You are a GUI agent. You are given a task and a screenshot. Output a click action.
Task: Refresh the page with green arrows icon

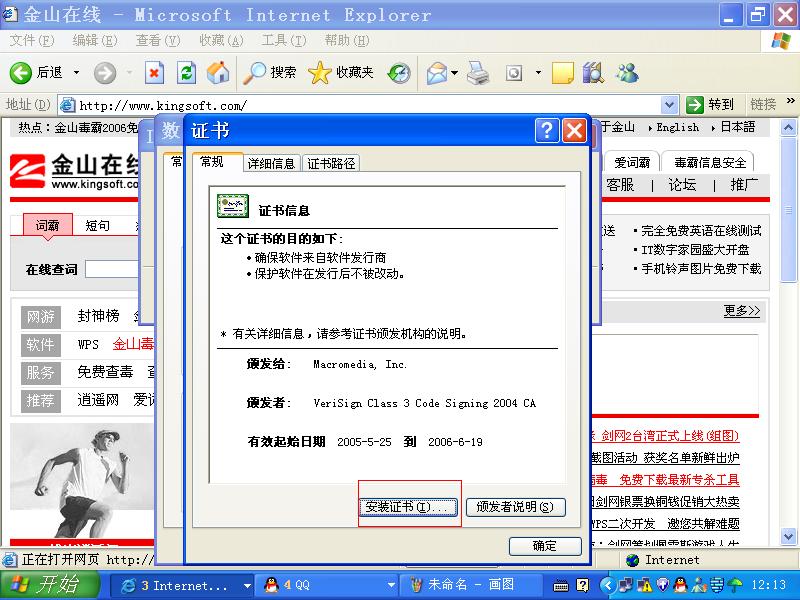click(x=186, y=73)
